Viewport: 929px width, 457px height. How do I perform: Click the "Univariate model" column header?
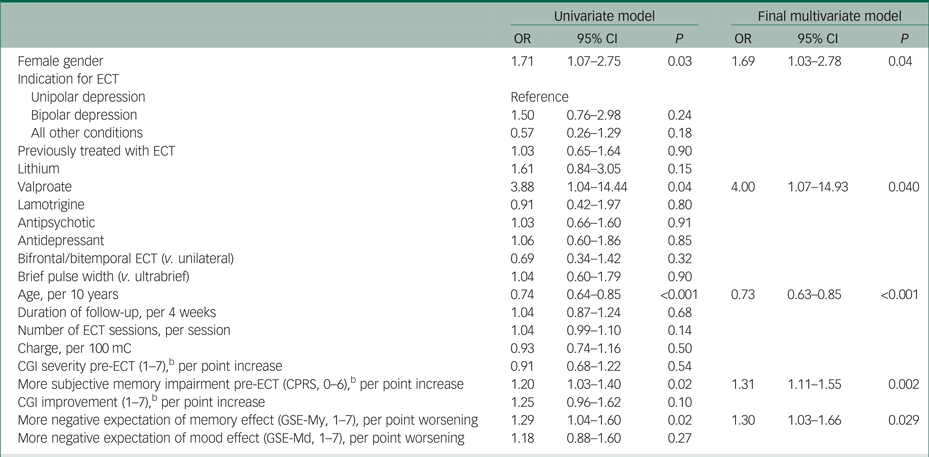click(x=604, y=16)
